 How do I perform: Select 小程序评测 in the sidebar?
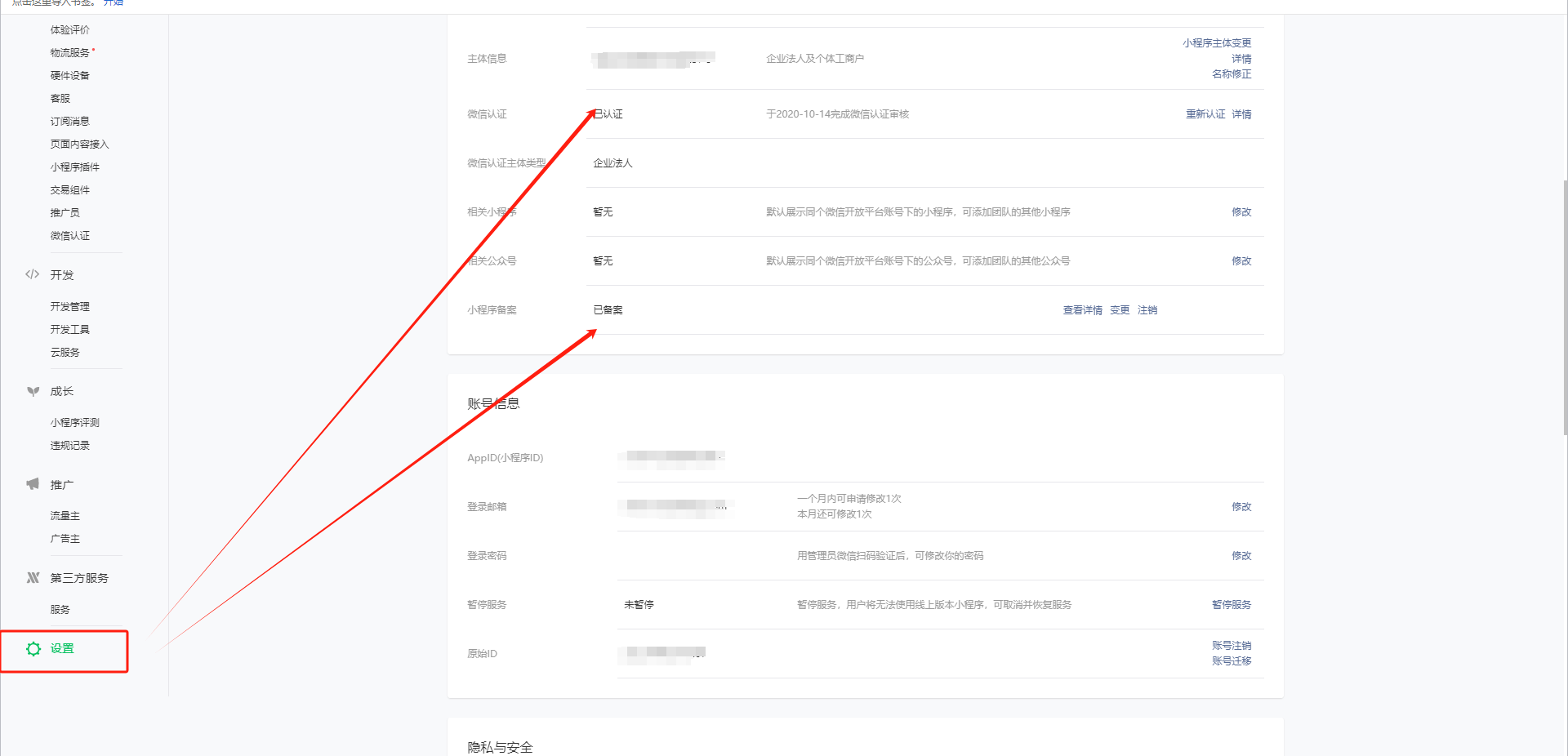click(75, 423)
